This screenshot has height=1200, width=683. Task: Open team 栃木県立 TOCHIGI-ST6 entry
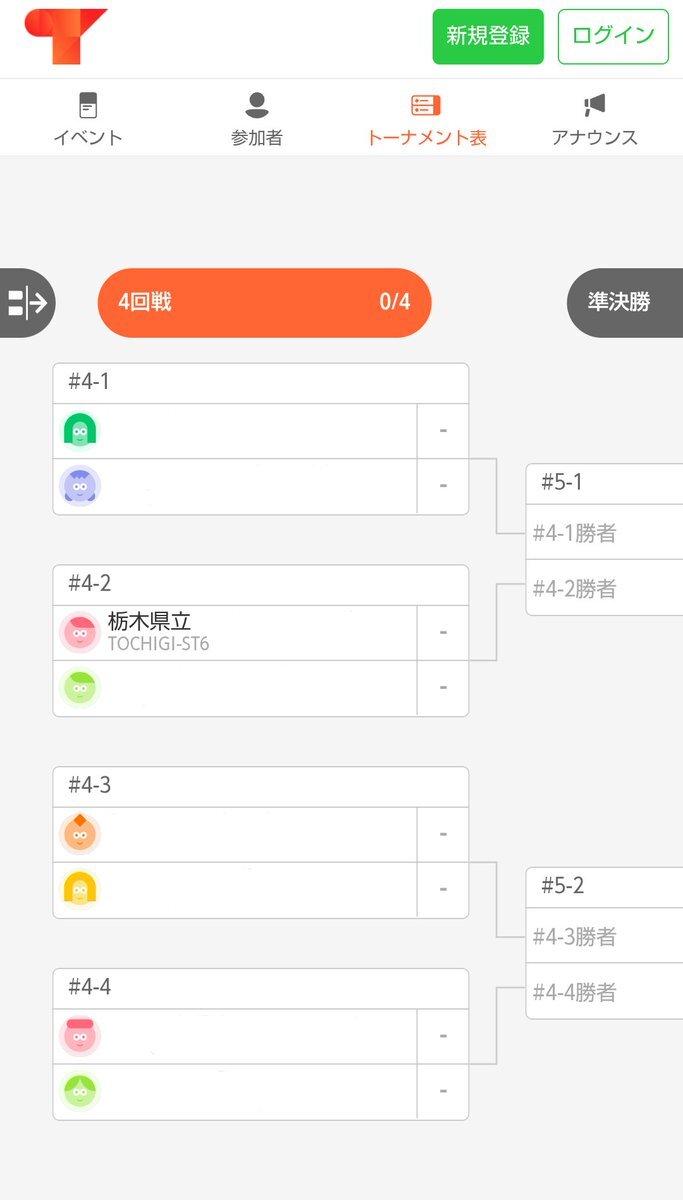[235, 633]
